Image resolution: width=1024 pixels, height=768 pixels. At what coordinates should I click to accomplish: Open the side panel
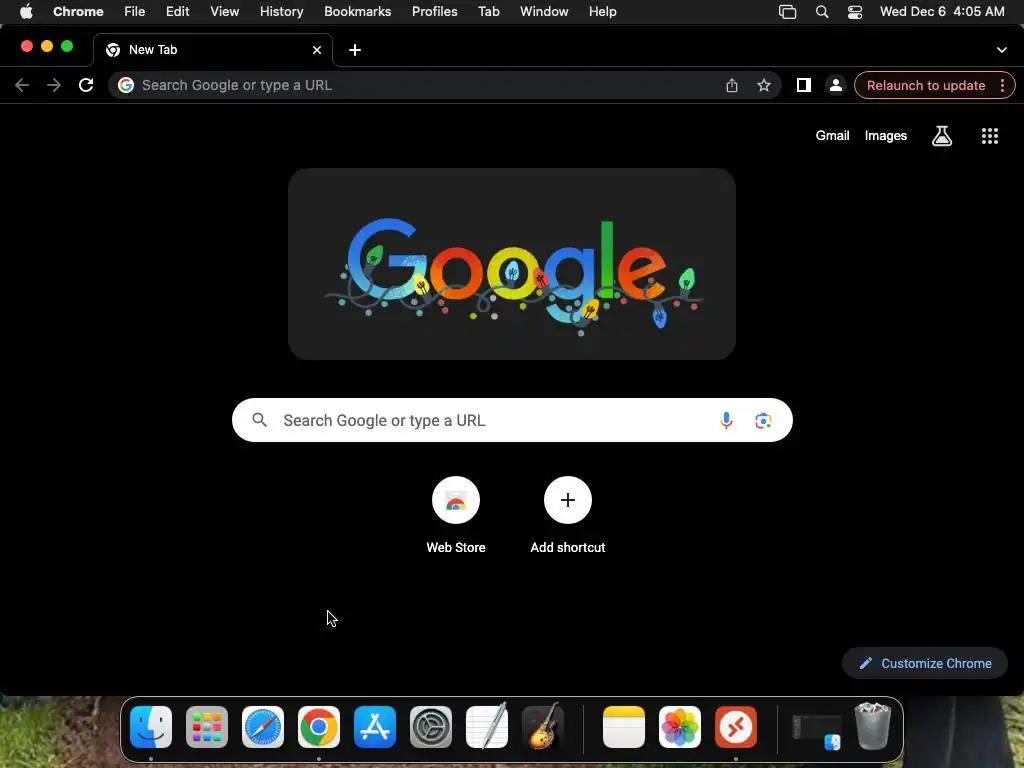803,85
